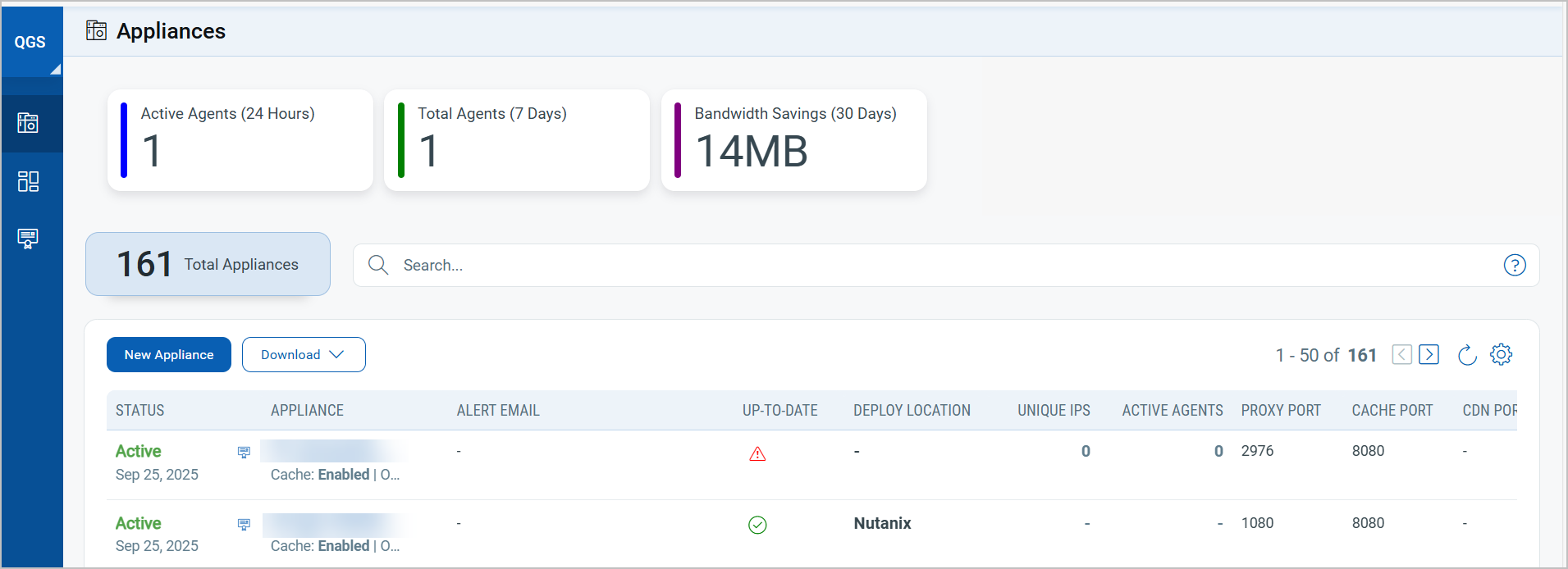This screenshot has height=569, width=1568.
Task: Open the QGS module picker
Action: (x=31, y=43)
